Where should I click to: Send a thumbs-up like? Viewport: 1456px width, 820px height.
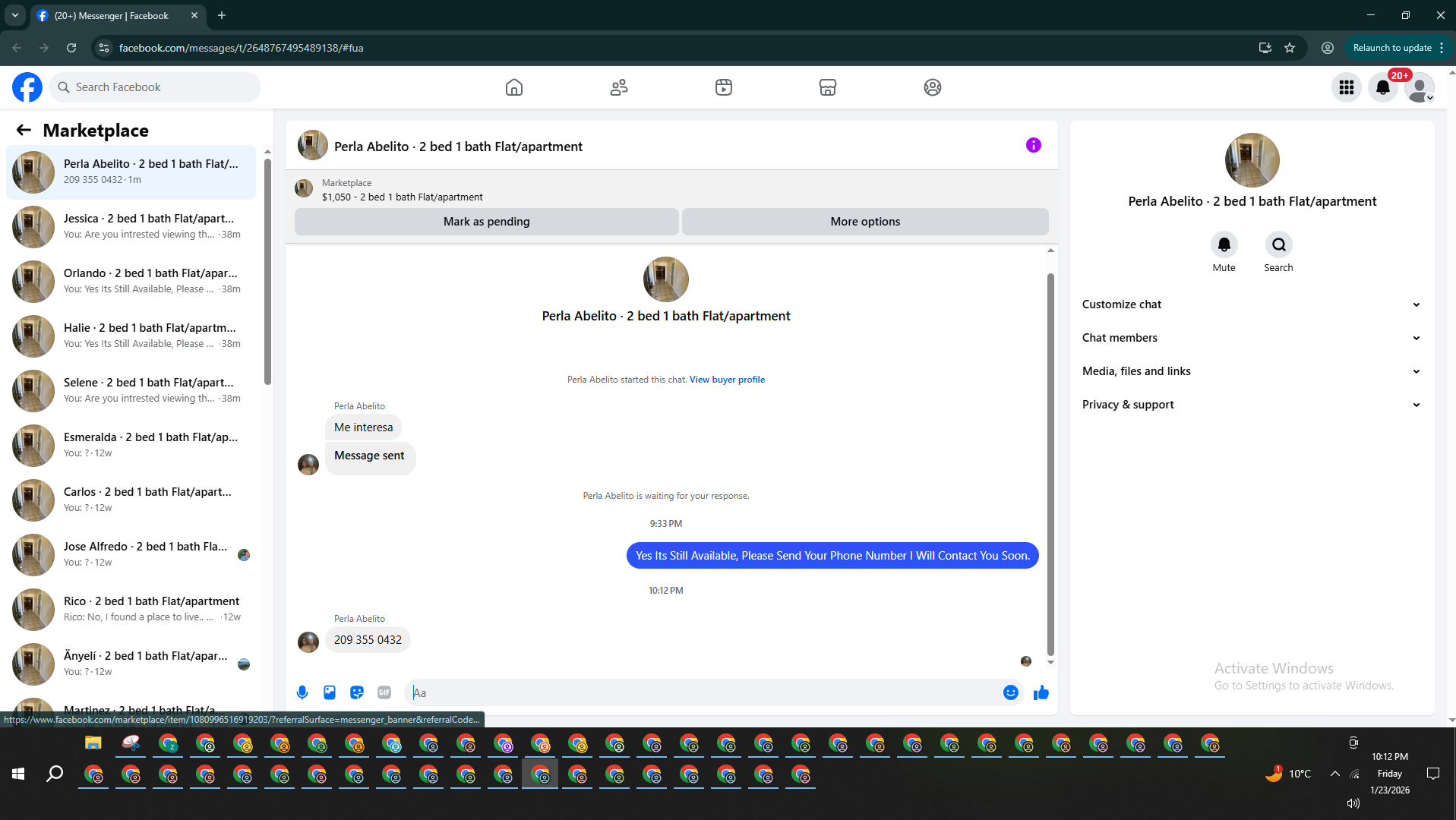tap(1041, 692)
